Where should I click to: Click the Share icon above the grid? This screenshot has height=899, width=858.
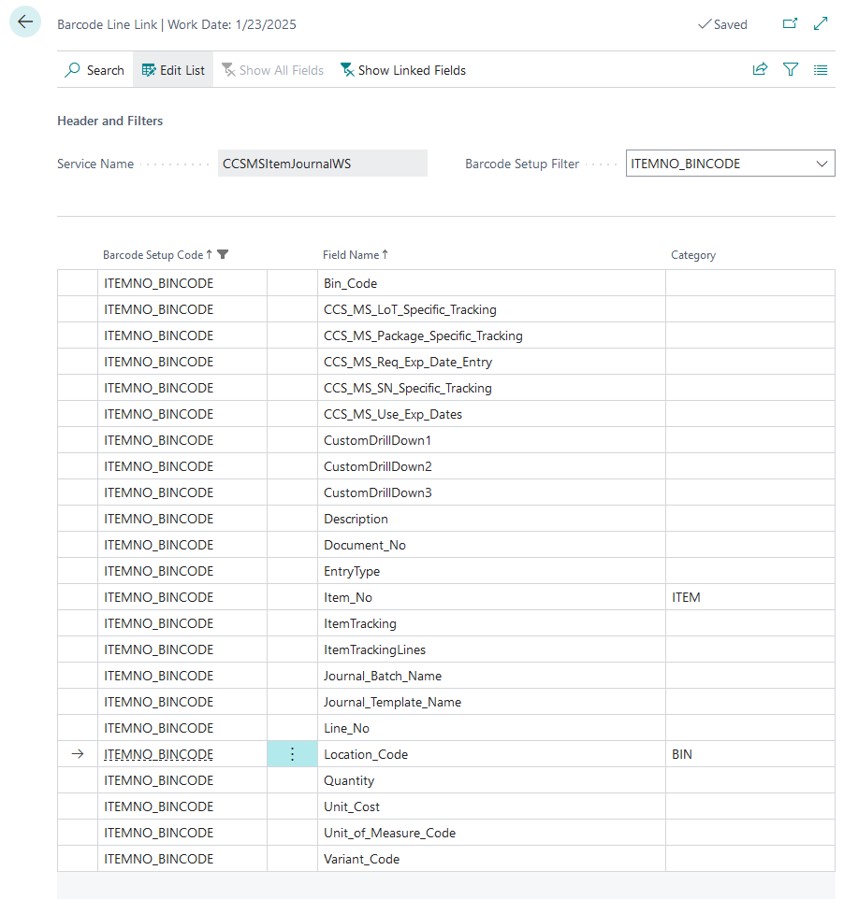[x=760, y=69]
